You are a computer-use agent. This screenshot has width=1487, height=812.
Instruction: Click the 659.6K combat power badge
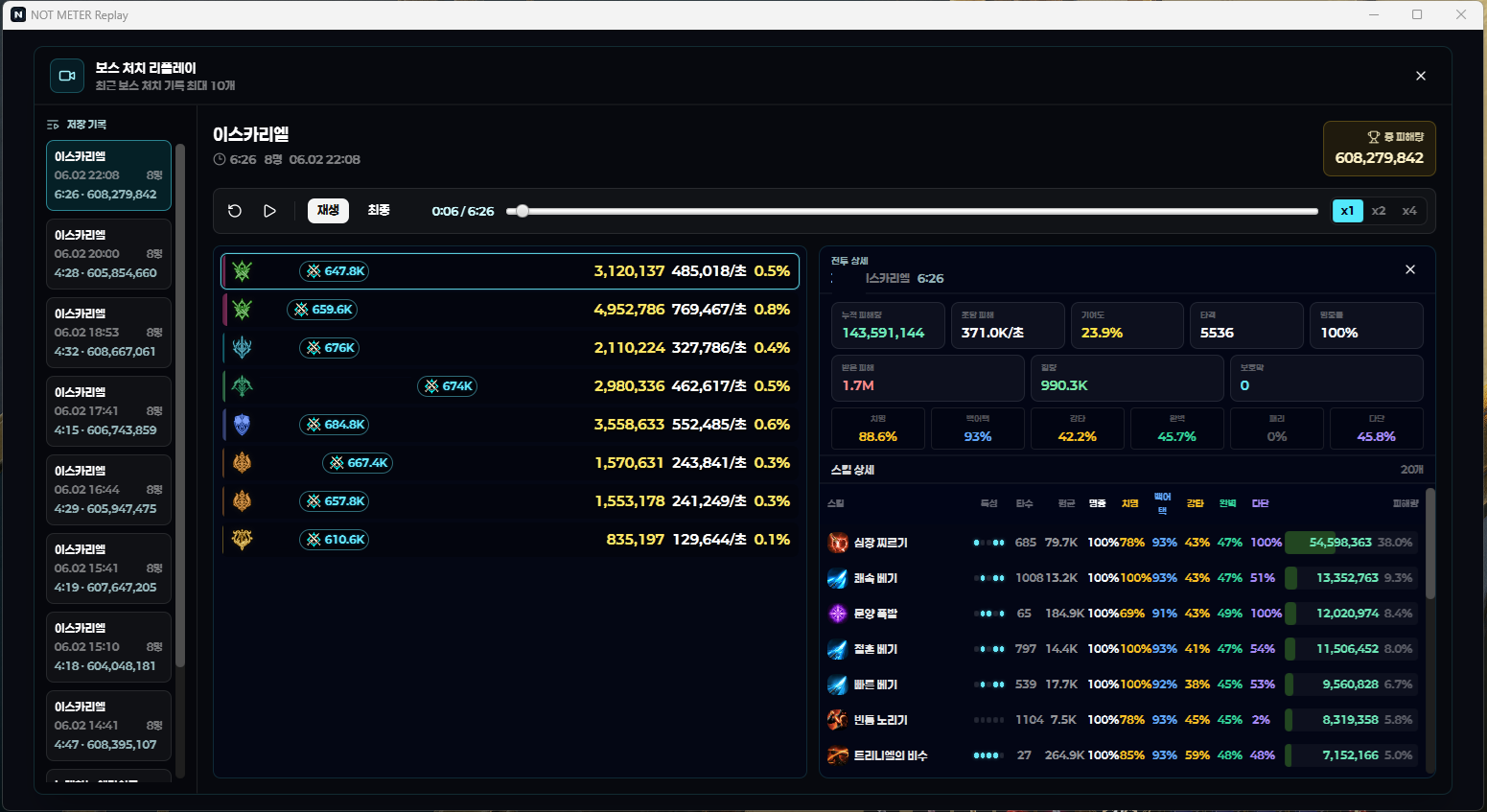(x=322, y=310)
